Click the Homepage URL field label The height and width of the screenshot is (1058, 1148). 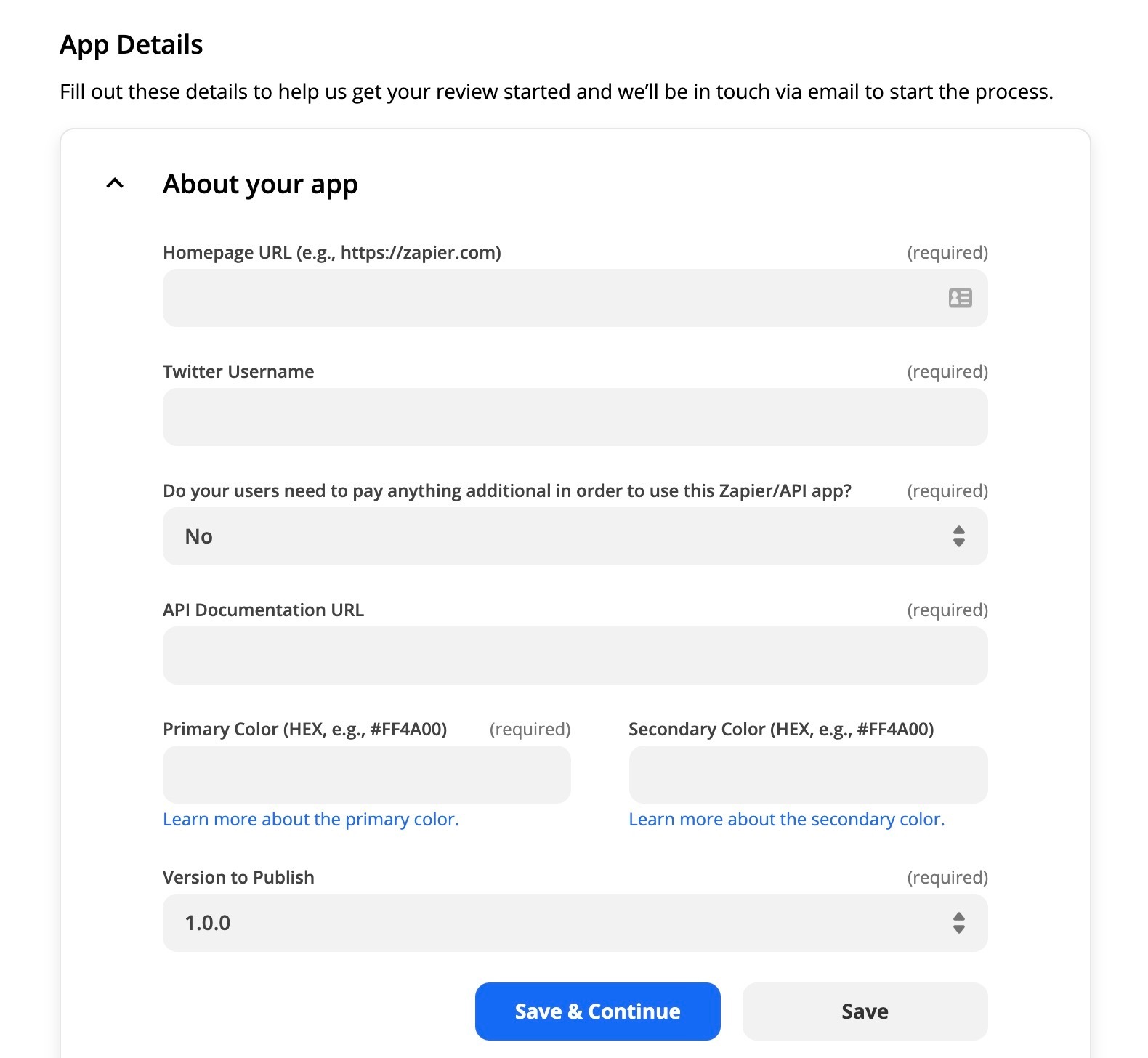click(x=332, y=253)
